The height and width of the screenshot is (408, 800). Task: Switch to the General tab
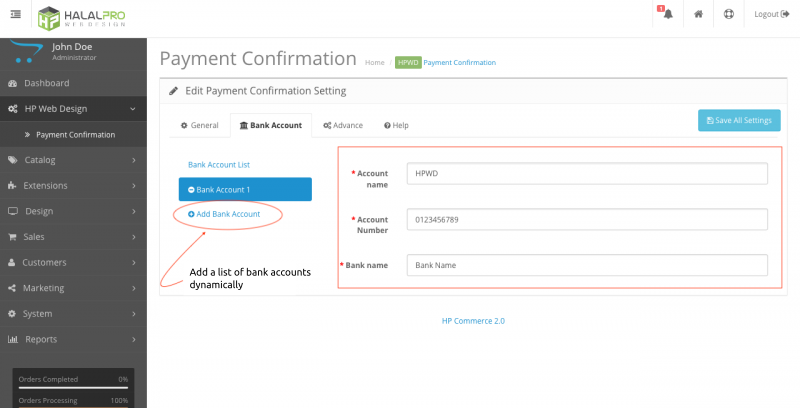[198, 126]
